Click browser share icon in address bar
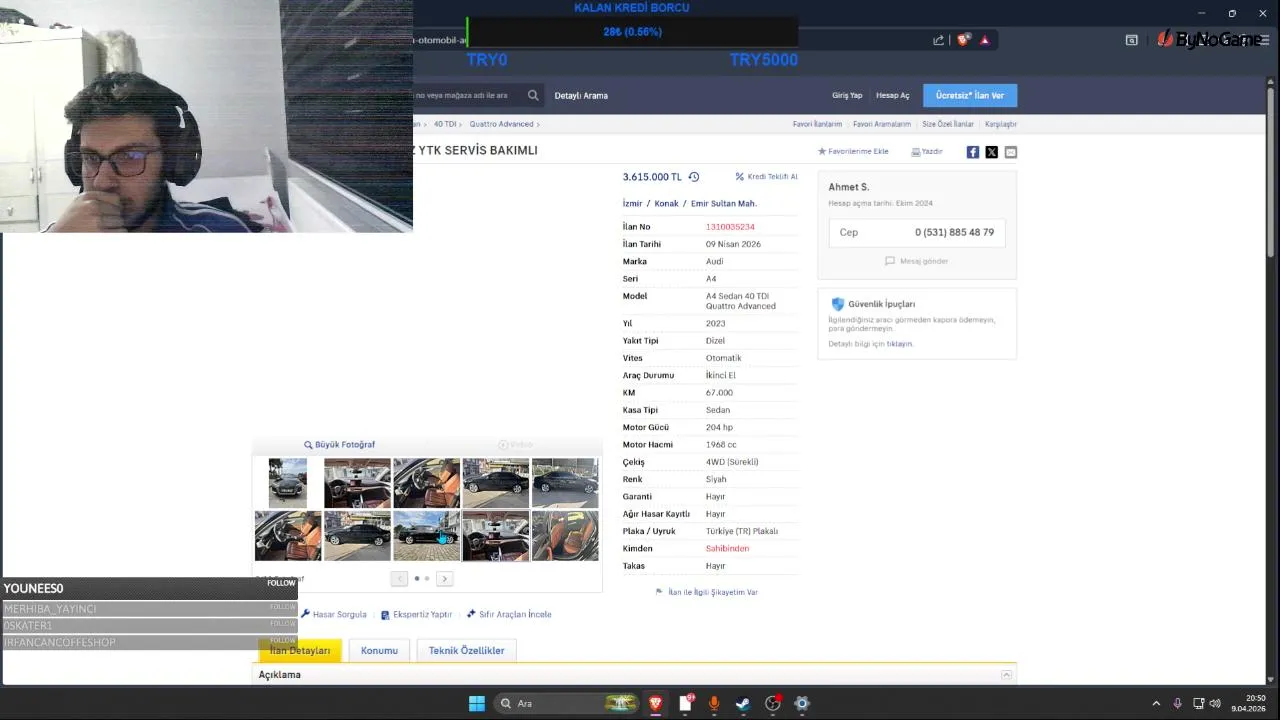The height and width of the screenshot is (720, 1280). pos(938,40)
